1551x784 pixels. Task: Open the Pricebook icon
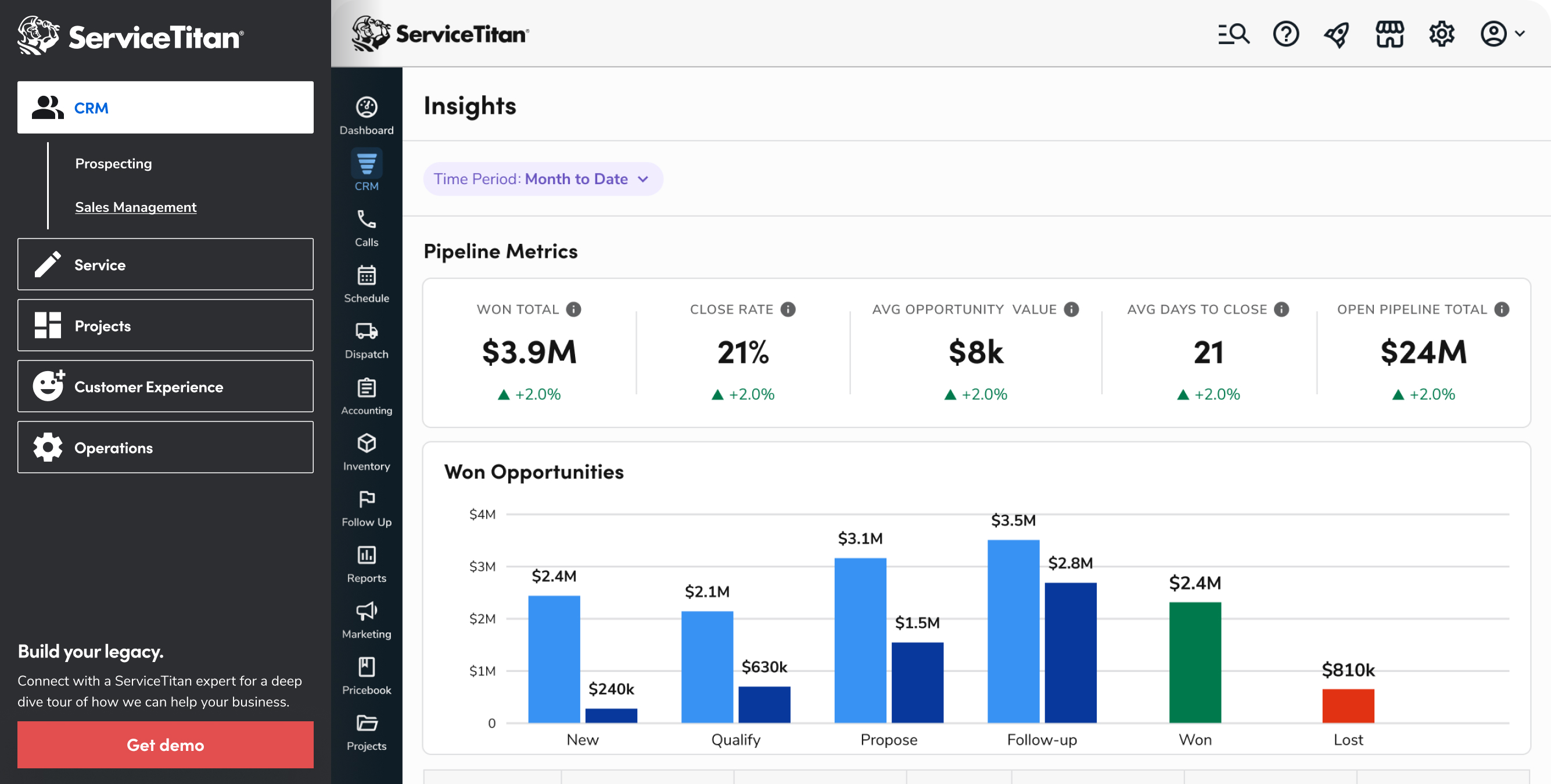click(366, 668)
